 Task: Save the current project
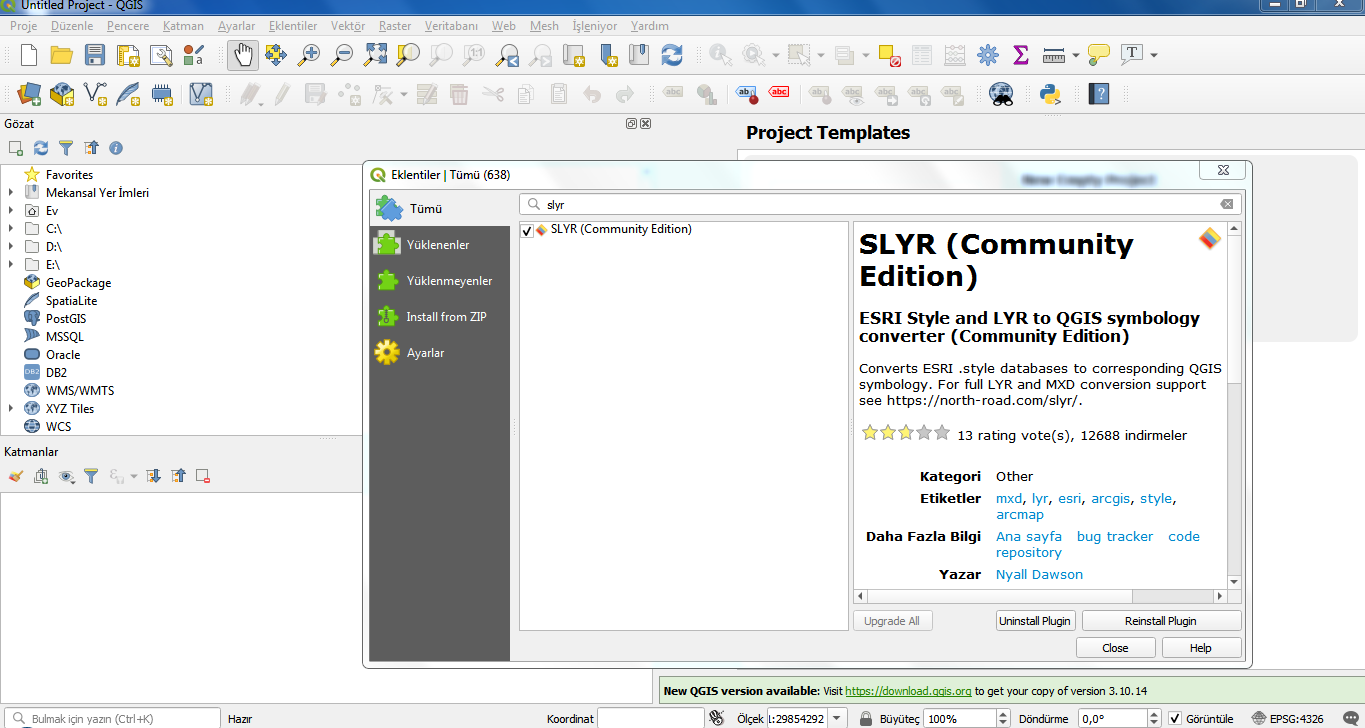point(95,55)
